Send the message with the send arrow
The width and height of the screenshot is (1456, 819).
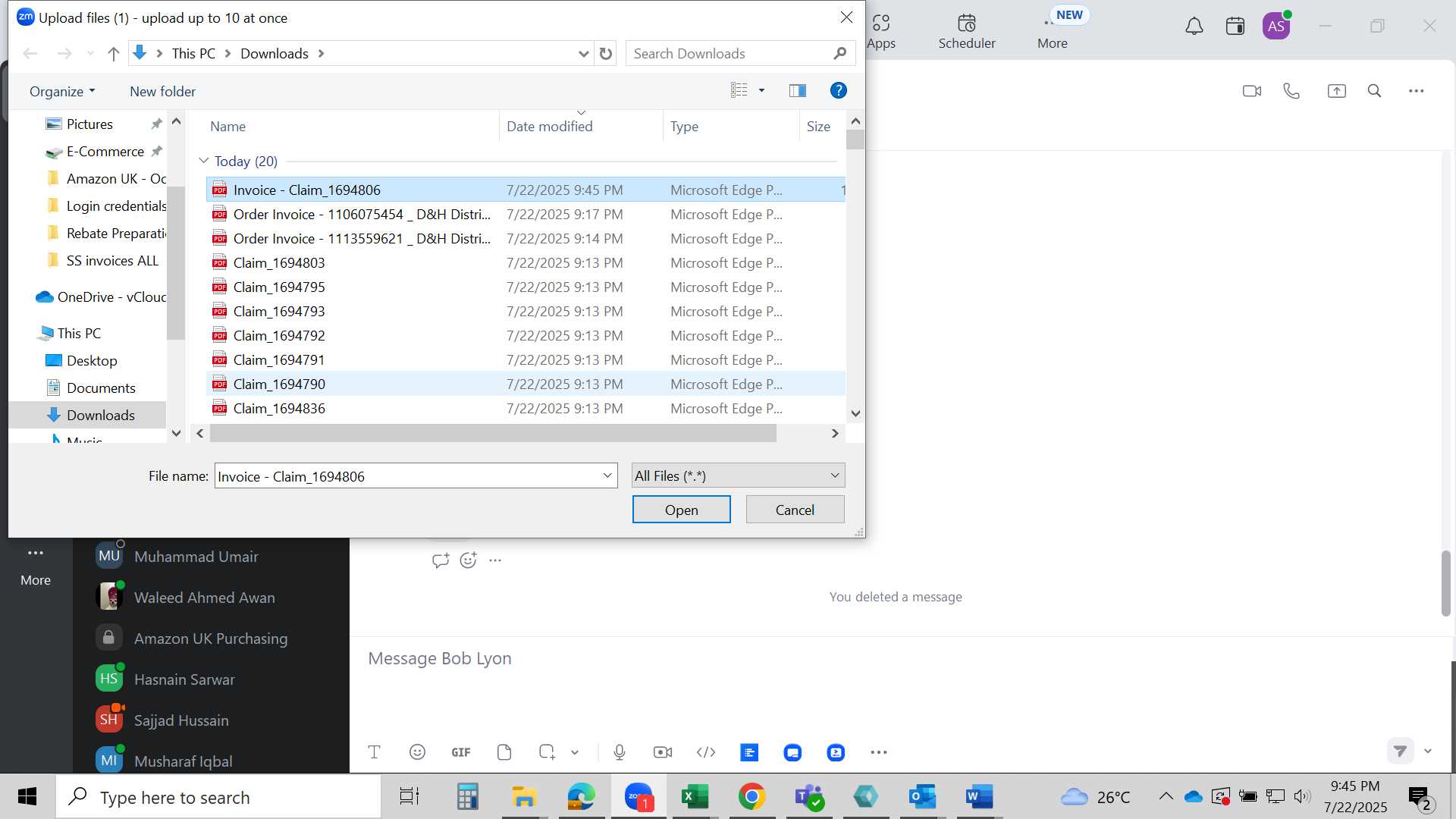tap(1400, 751)
